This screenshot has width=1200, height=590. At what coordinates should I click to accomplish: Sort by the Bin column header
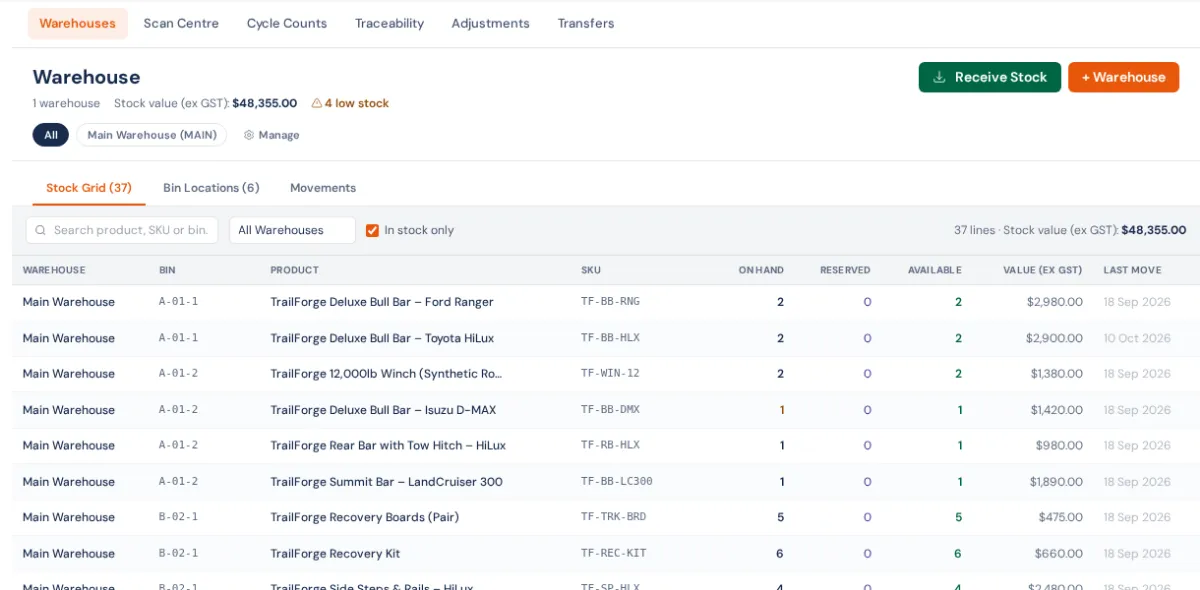tap(167, 270)
